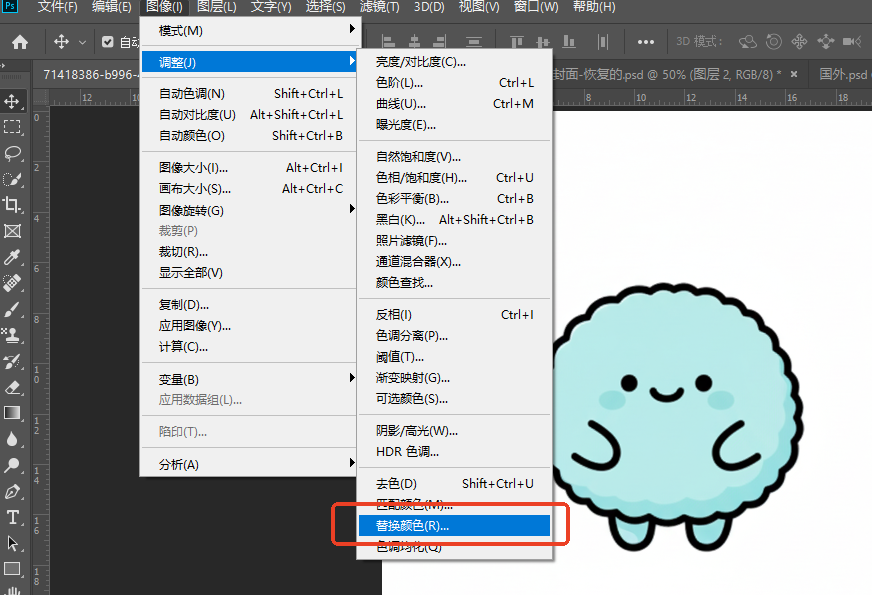
Task: Select the Eyedropper tool
Action: (x=13, y=257)
